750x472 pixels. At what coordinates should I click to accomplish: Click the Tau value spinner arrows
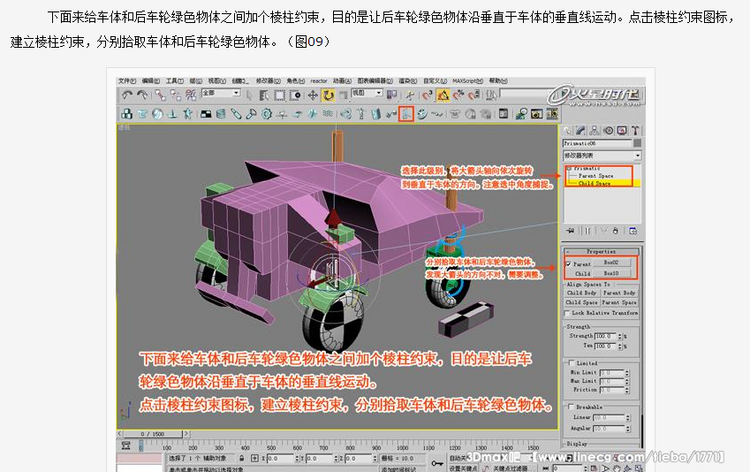click(620, 345)
